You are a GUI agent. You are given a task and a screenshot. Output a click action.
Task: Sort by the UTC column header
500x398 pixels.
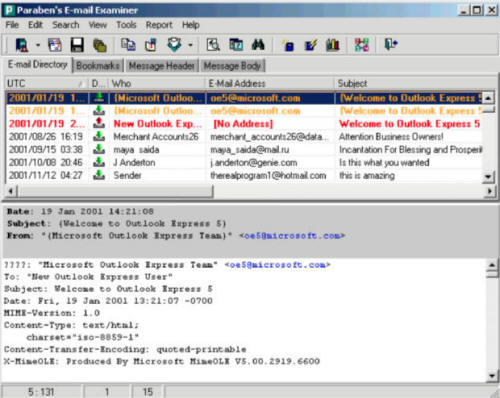(x=46, y=83)
